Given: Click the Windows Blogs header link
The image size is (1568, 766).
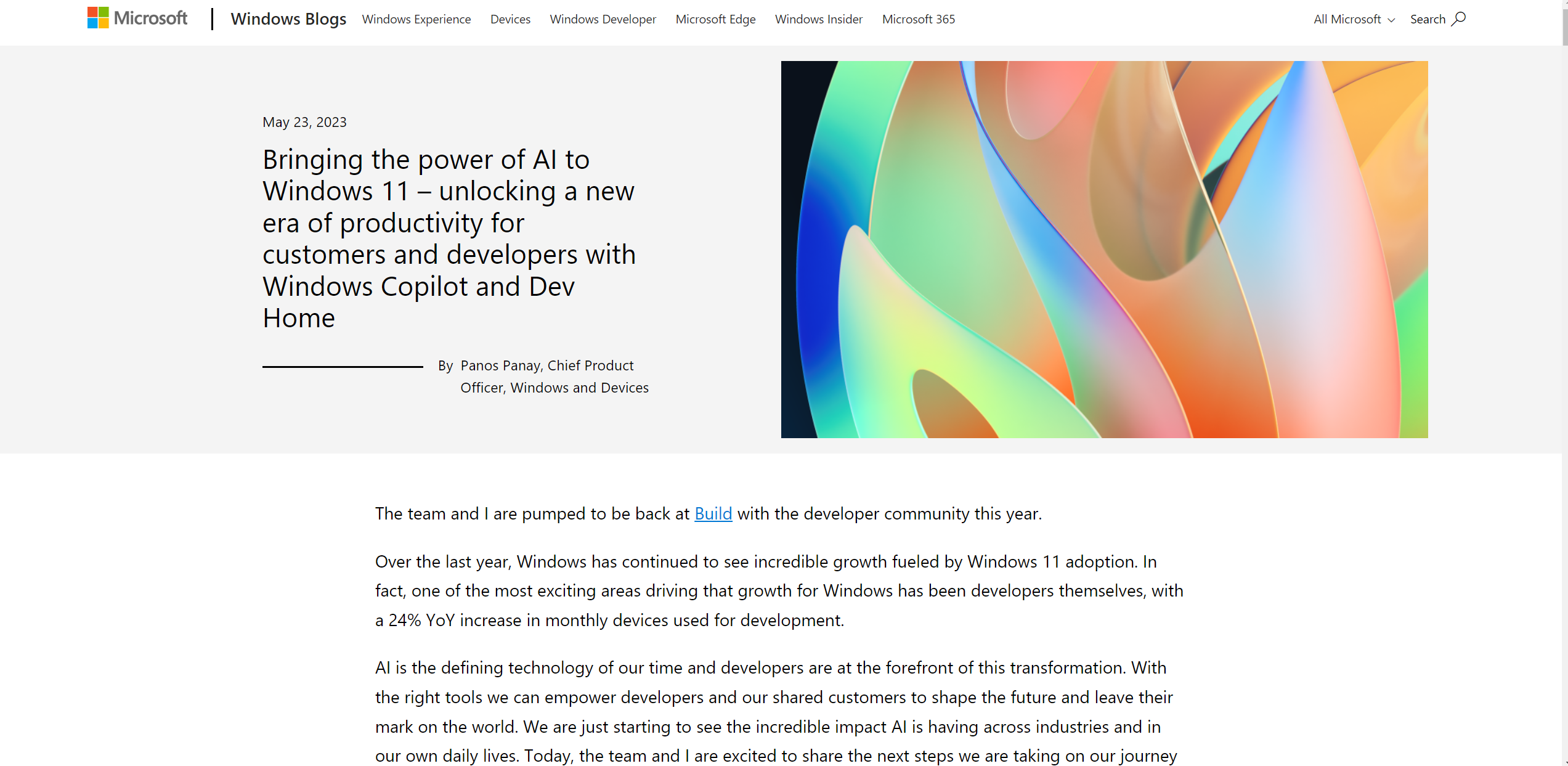Looking at the screenshot, I should point(289,18).
